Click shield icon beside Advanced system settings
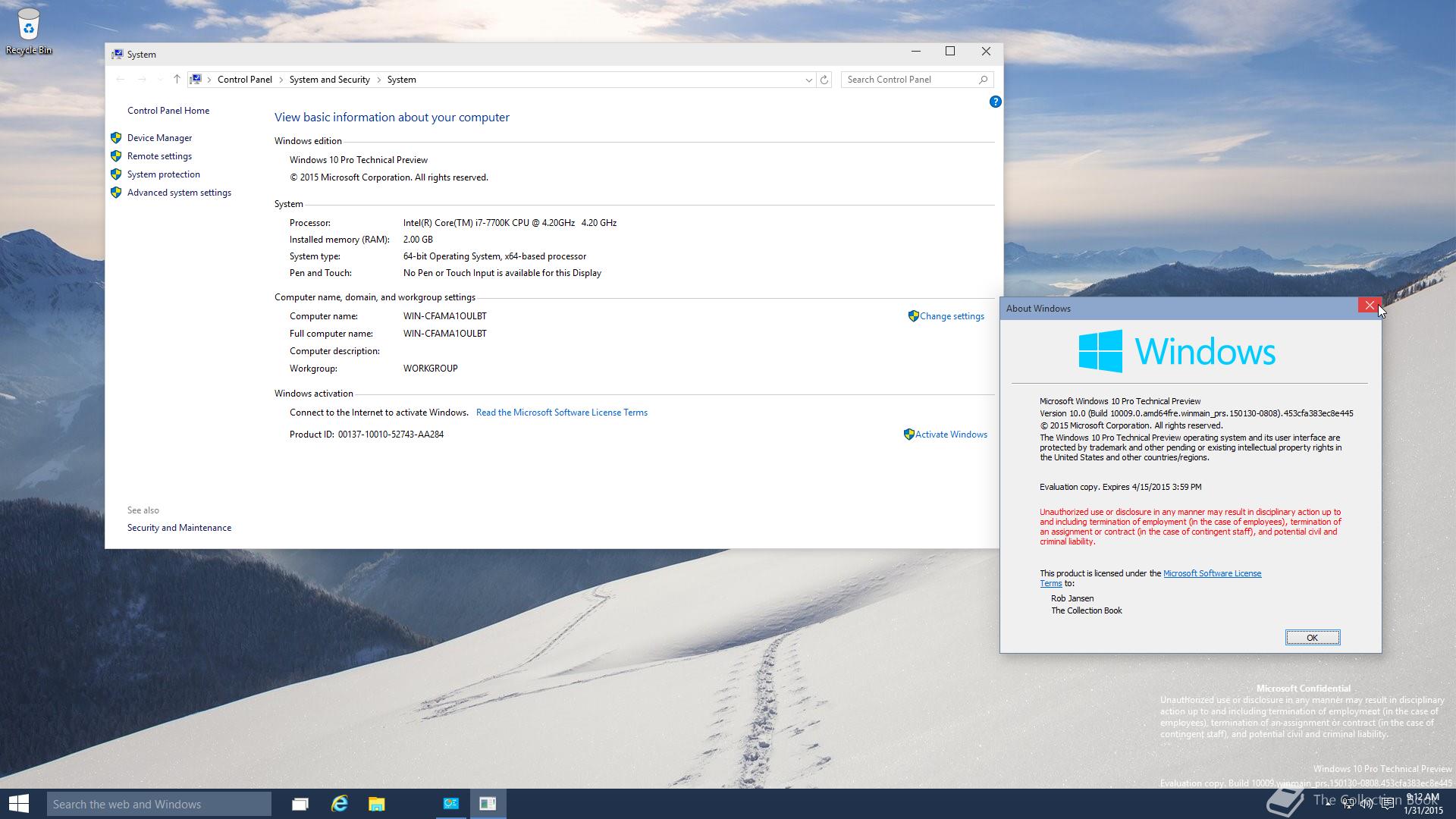The image size is (1456, 819). click(116, 193)
